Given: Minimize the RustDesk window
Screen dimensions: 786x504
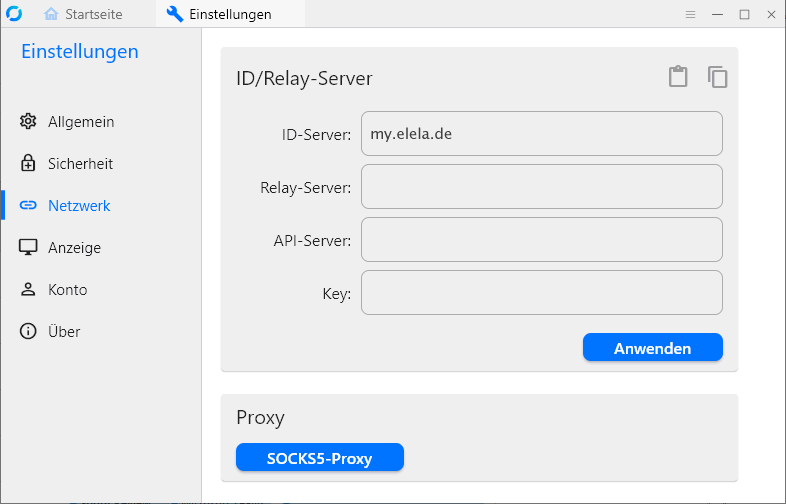Looking at the screenshot, I should [717, 14].
